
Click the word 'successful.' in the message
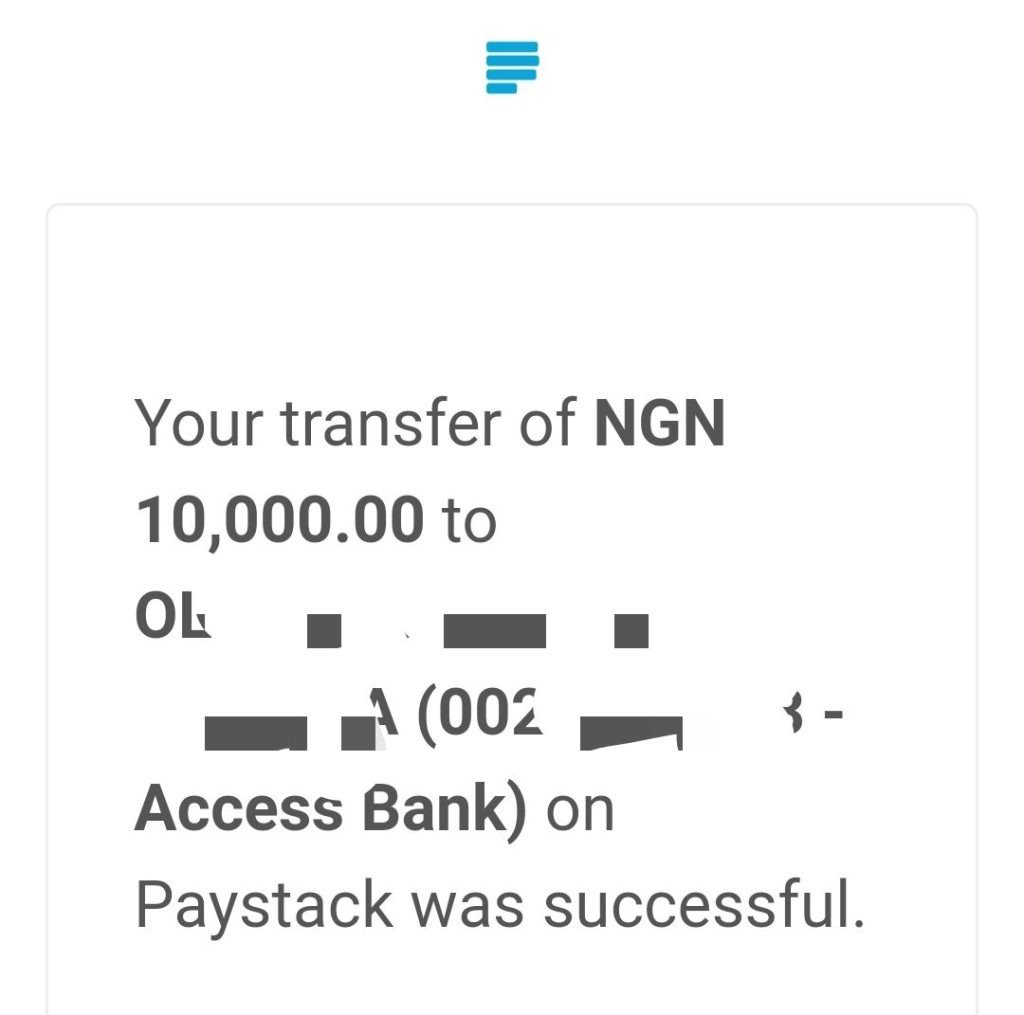point(705,903)
